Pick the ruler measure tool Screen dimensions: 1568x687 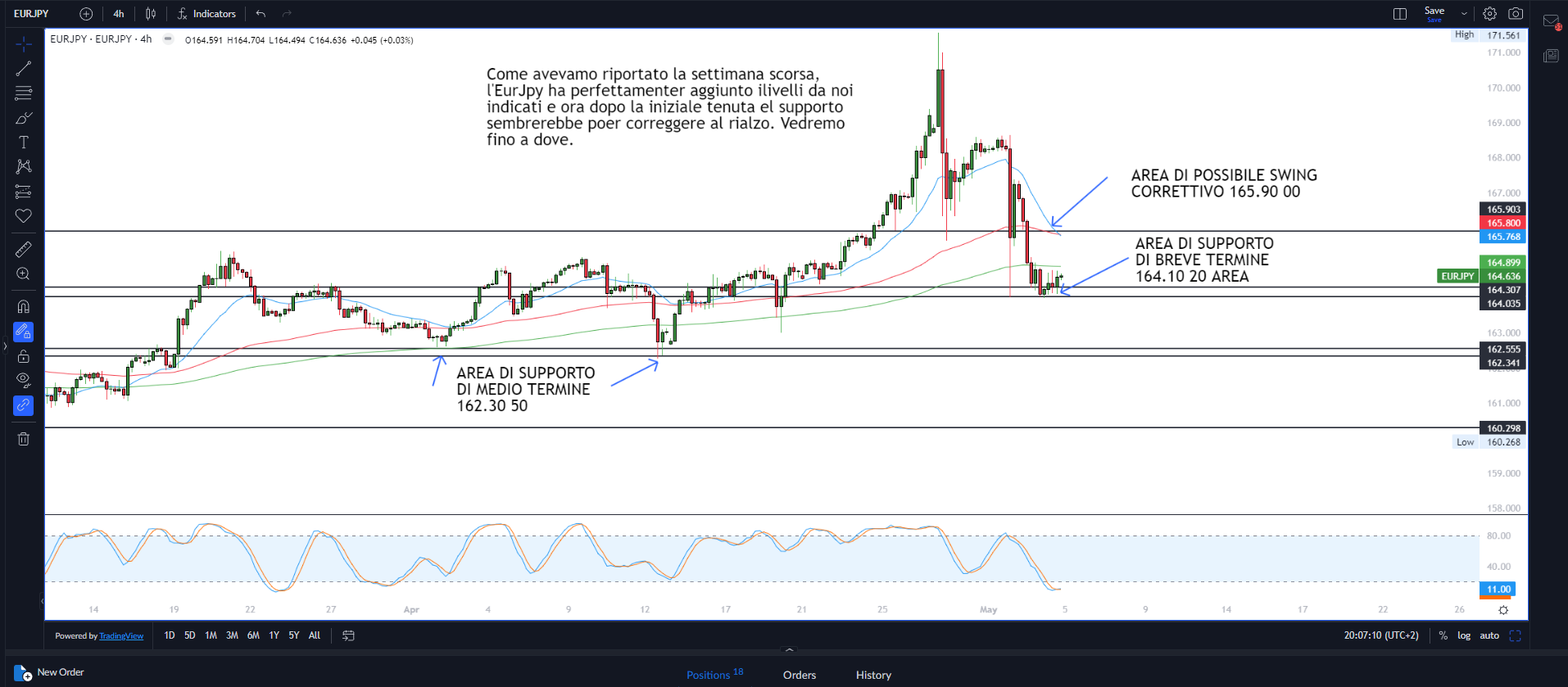tap(24, 249)
